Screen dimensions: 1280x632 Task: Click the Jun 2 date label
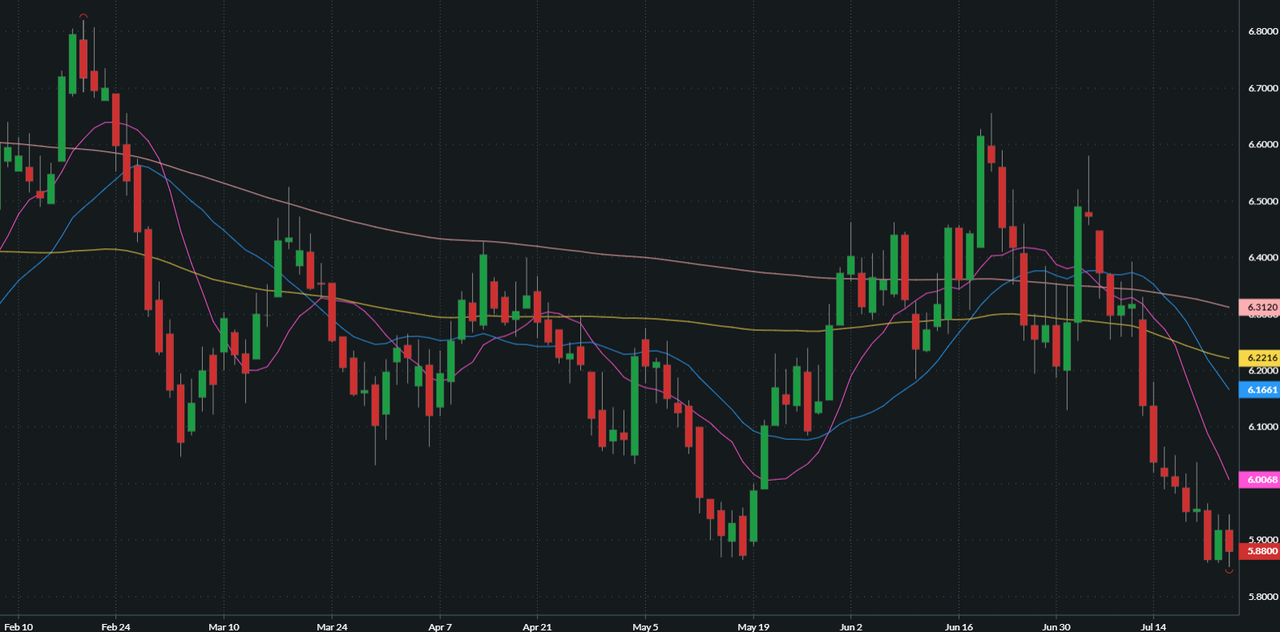(850, 627)
